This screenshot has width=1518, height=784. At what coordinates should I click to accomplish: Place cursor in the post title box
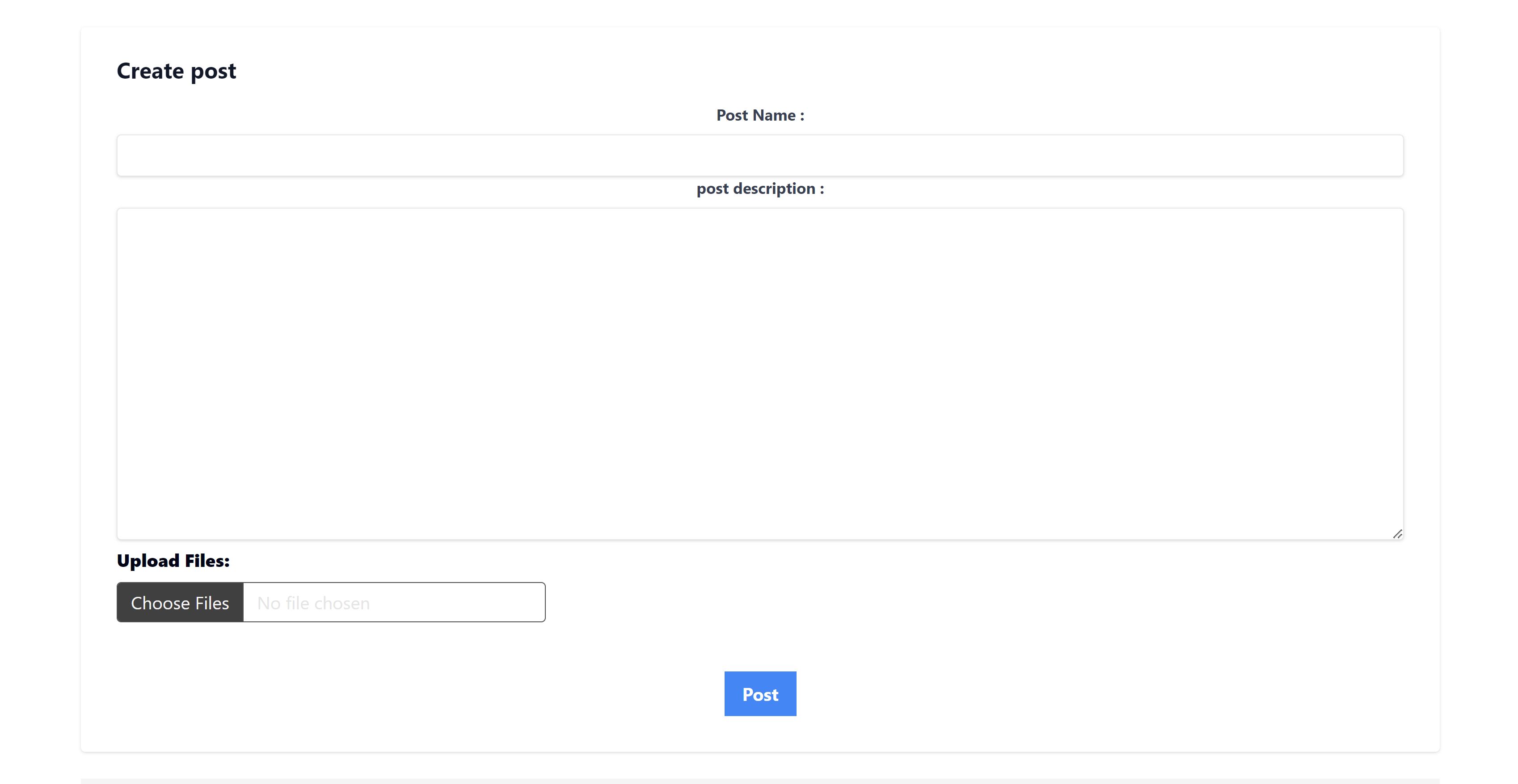[x=759, y=155]
